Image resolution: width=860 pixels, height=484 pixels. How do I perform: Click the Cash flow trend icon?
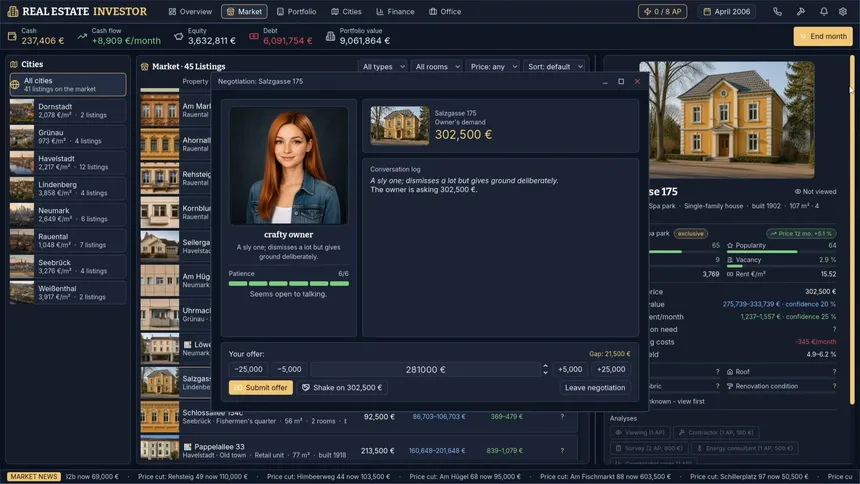82,37
